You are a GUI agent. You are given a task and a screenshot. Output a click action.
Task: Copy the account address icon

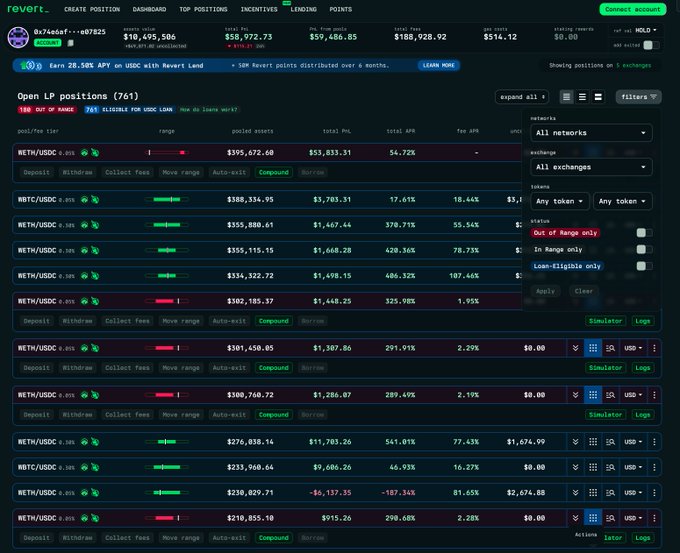[71, 43]
